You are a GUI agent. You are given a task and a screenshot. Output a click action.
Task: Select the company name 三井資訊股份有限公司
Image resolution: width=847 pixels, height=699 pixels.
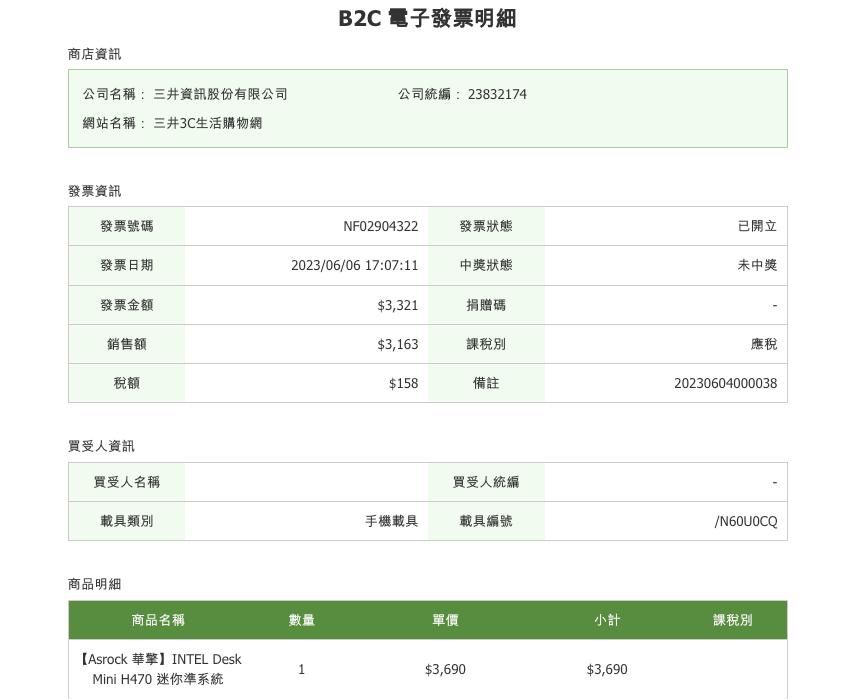coord(220,94)
